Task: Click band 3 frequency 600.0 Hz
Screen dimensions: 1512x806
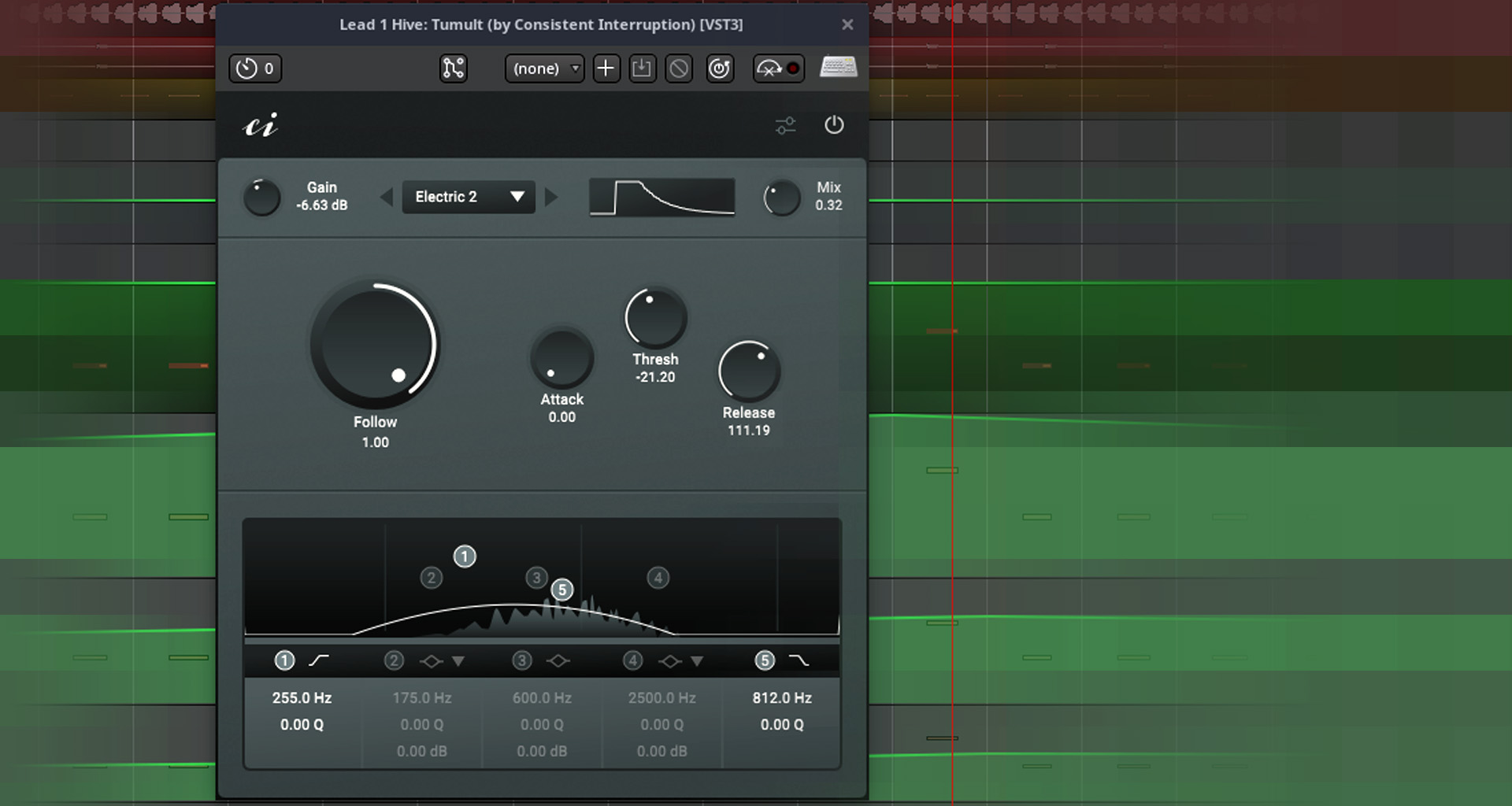Action: [542, 697]
